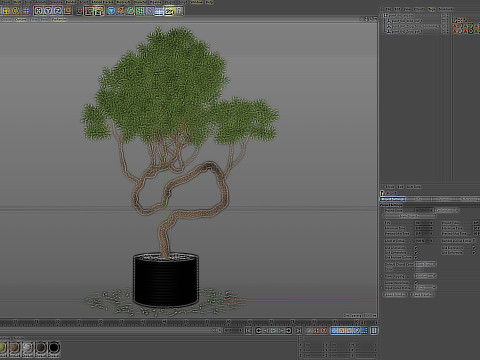Toggle Render LOD in Editor checkbox
Screen dimensions: 480x360
pos(474,241)
